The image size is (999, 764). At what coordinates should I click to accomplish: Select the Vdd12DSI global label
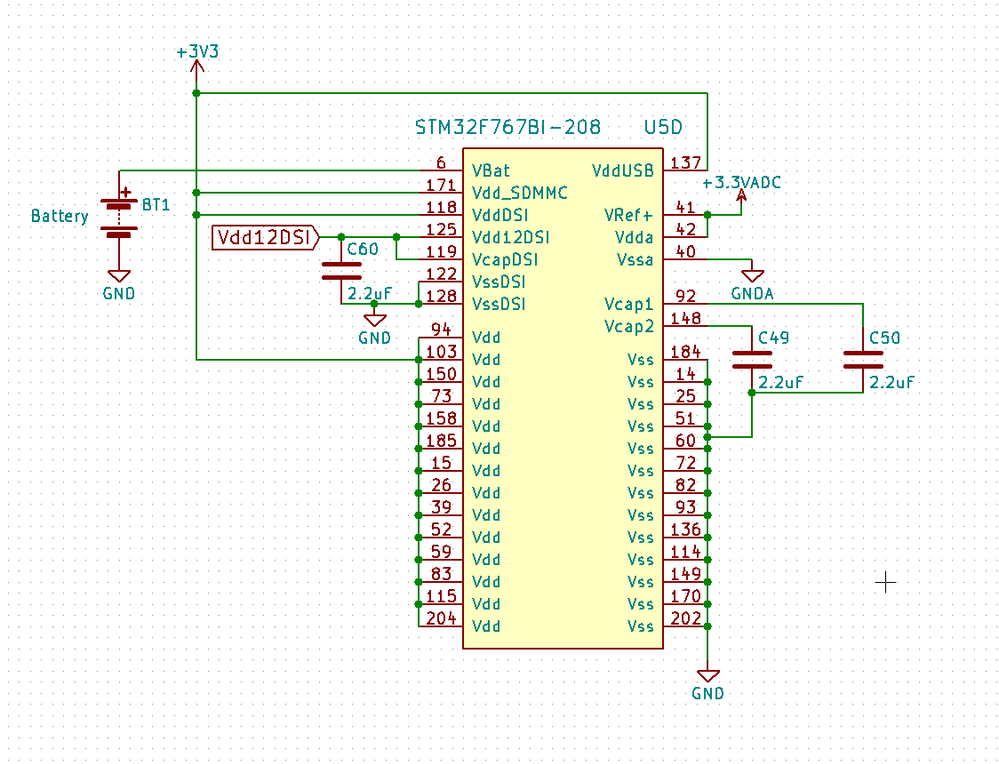coord(266,238)
